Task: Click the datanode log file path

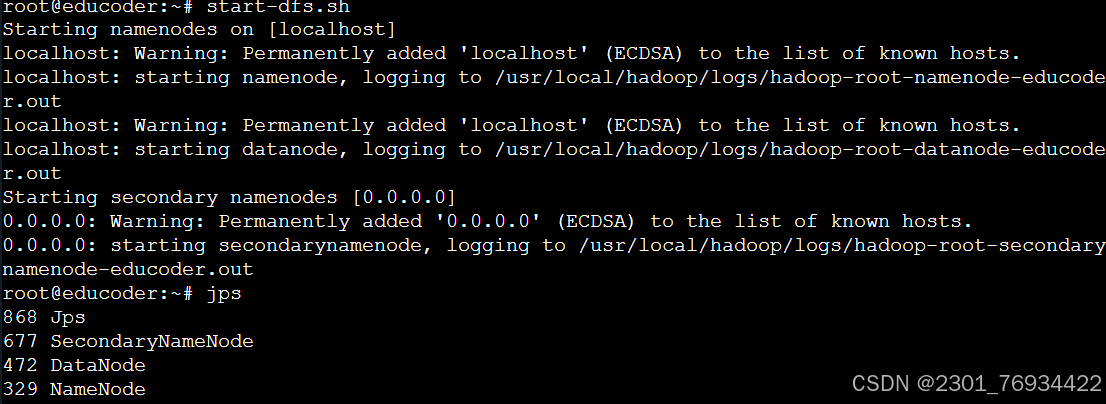Action: 800,149
